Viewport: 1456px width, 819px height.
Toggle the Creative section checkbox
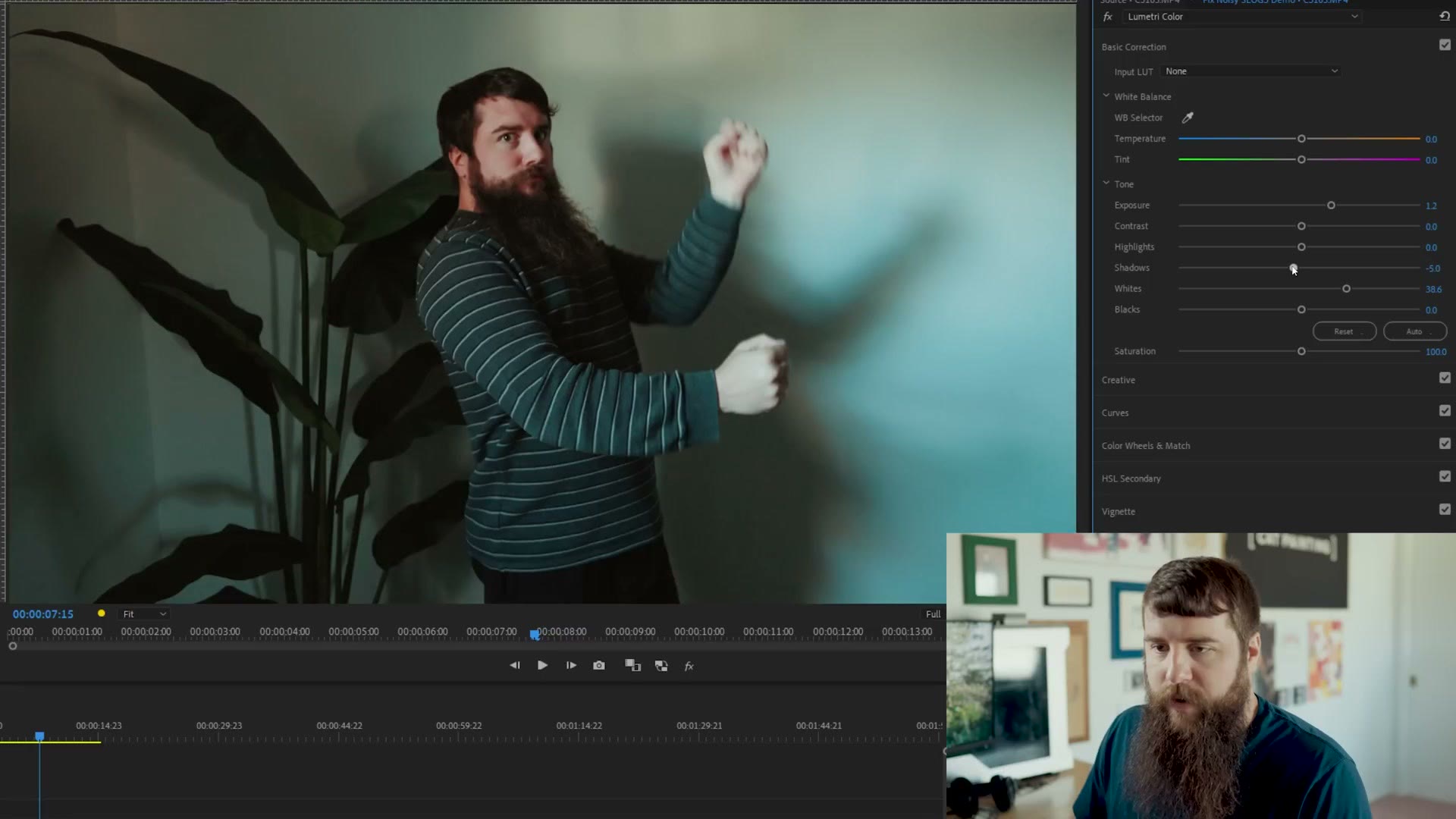[x=1445, y=378]
